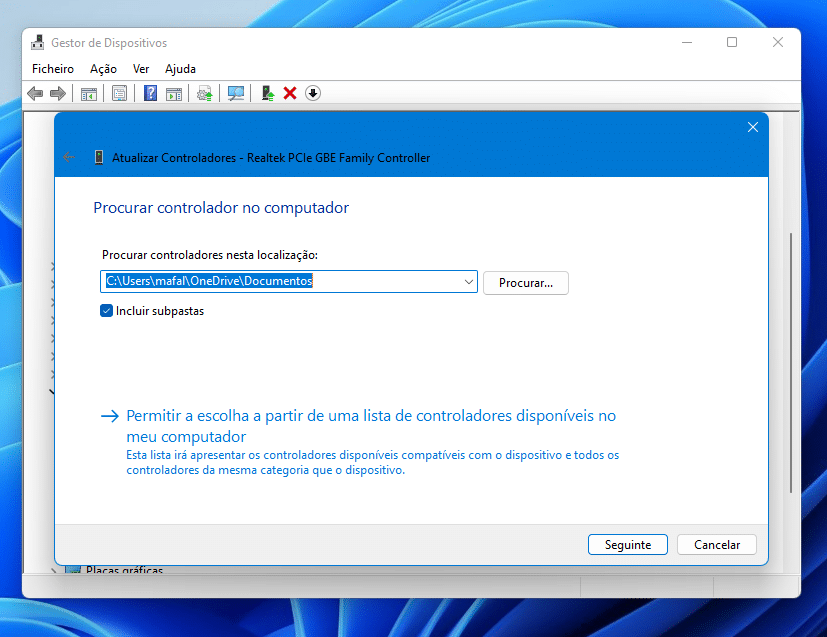827x637 pixels.
Task: Click the Gestor de Dispositivos window title text
Action: [x=109, y=43]
